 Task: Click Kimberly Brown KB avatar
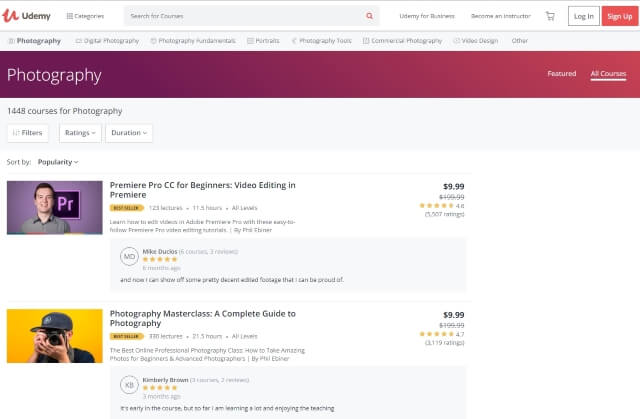point(129,385)
